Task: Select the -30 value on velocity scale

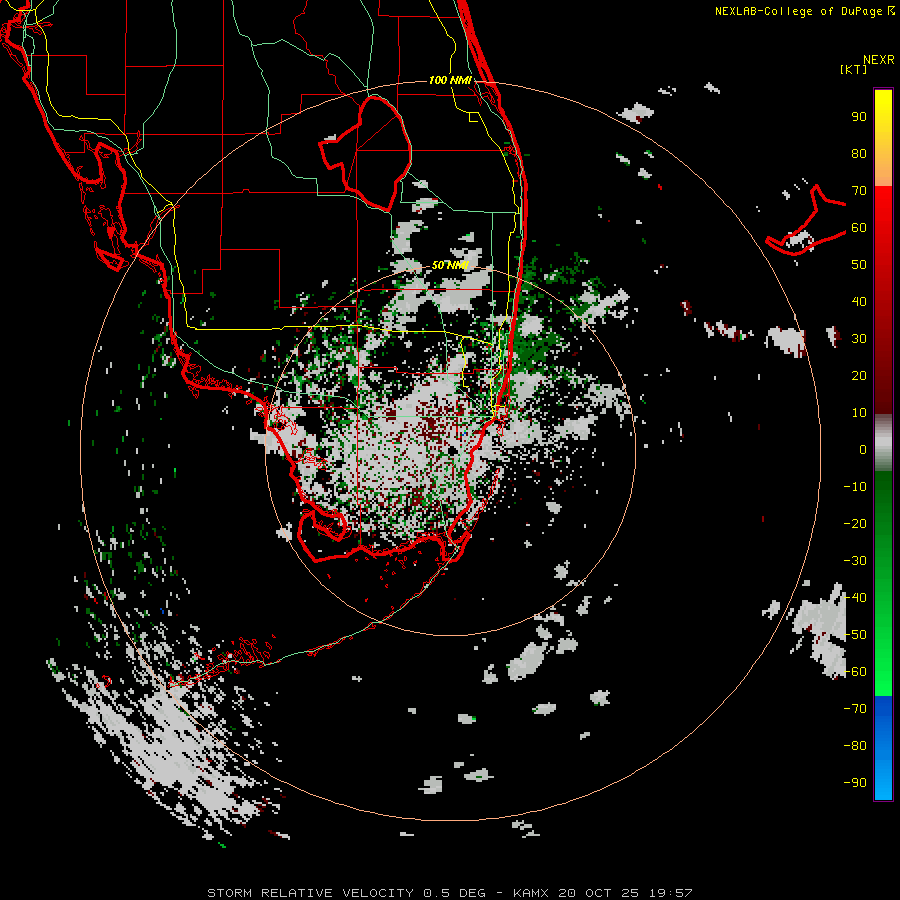Action: (x=855, y=561)
